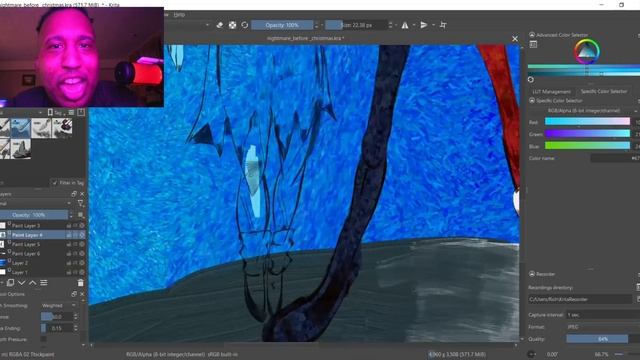640x360 pixels.
Task: Open Advanced Color Selector settings icon
Action: pos(533,44)
